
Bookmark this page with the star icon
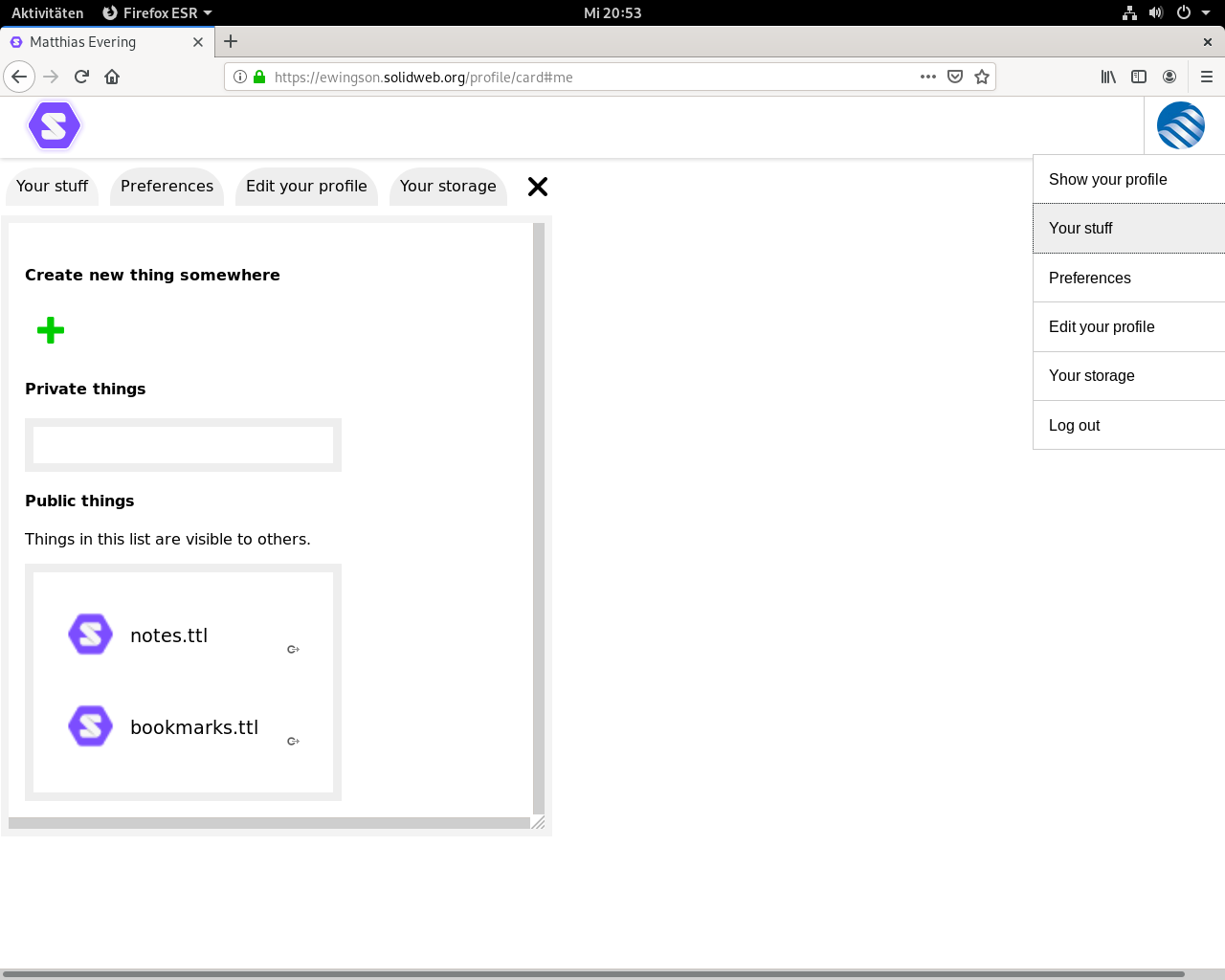point(982,77)
